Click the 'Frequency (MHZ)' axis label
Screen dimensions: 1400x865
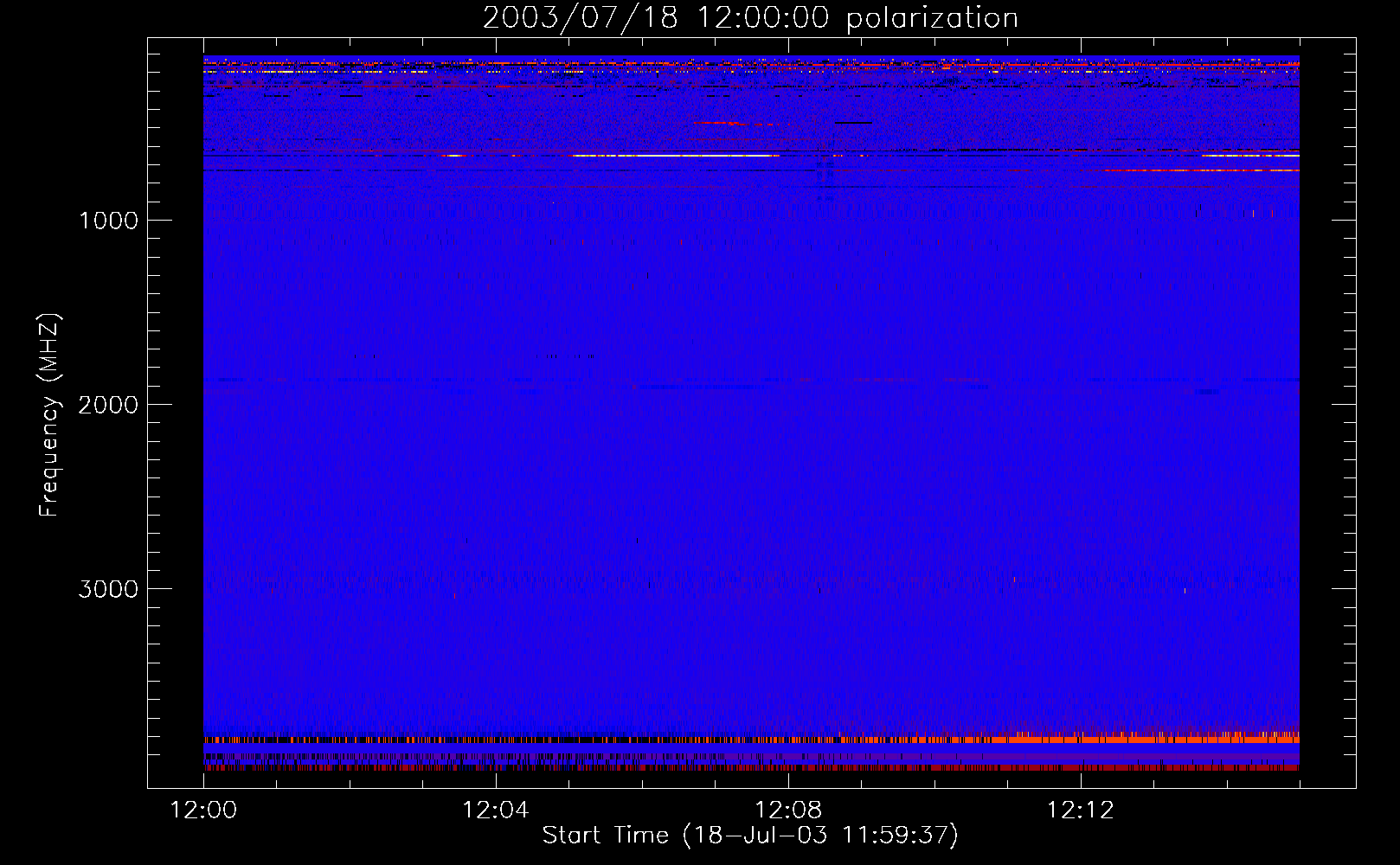(50, 415)
